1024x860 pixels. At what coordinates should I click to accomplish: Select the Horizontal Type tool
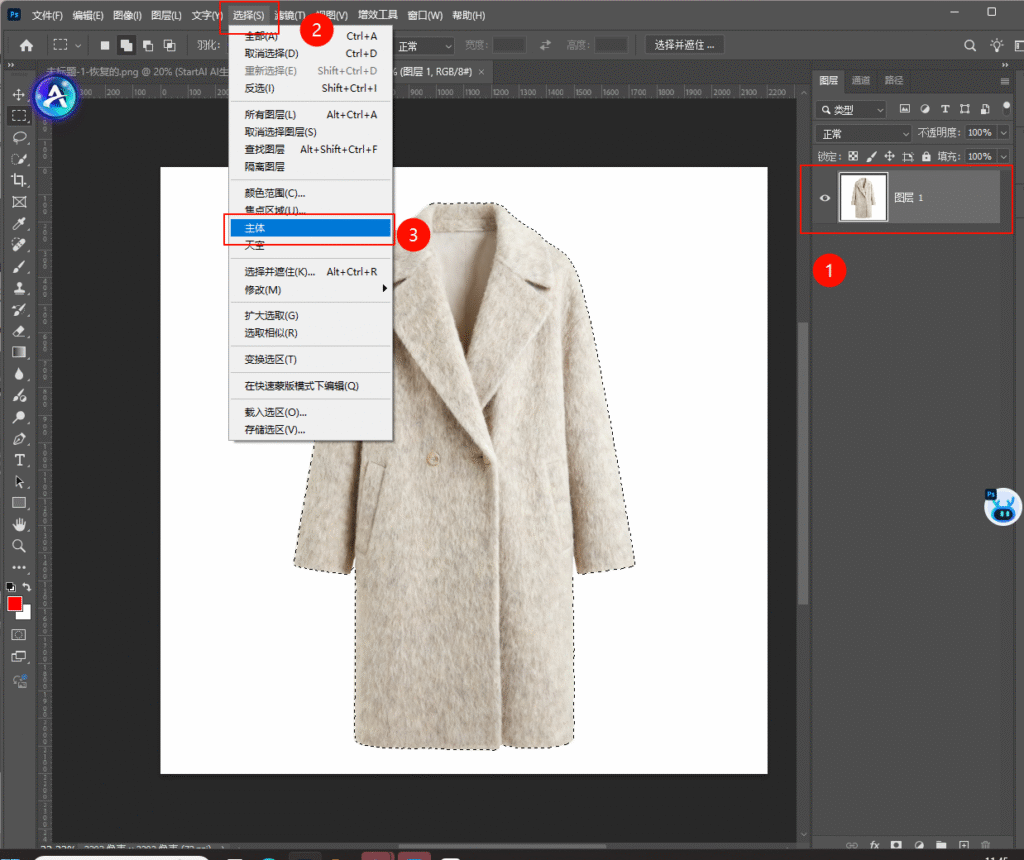19,460
